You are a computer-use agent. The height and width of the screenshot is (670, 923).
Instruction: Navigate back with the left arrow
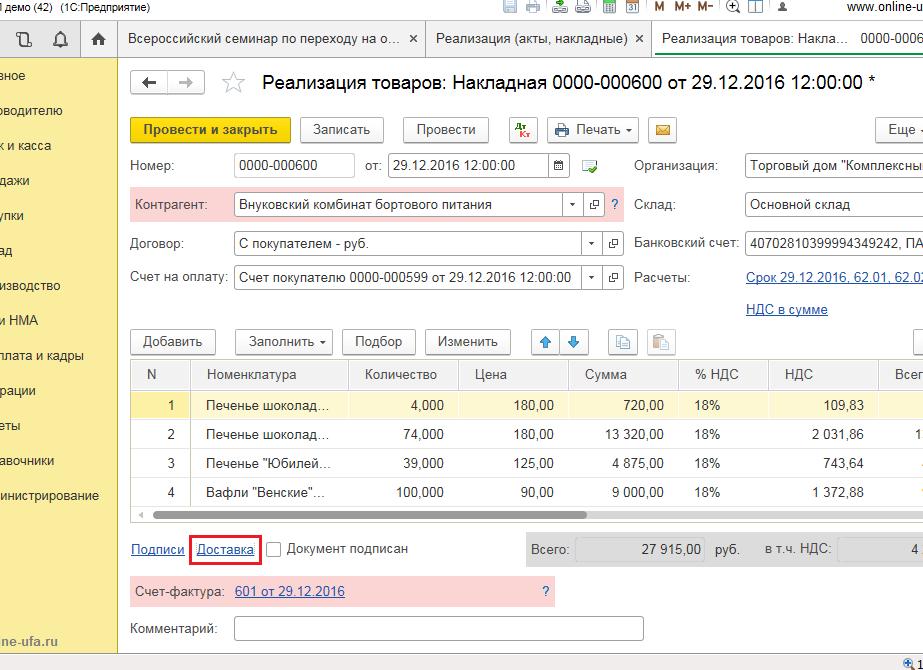[x=149, y=82]
